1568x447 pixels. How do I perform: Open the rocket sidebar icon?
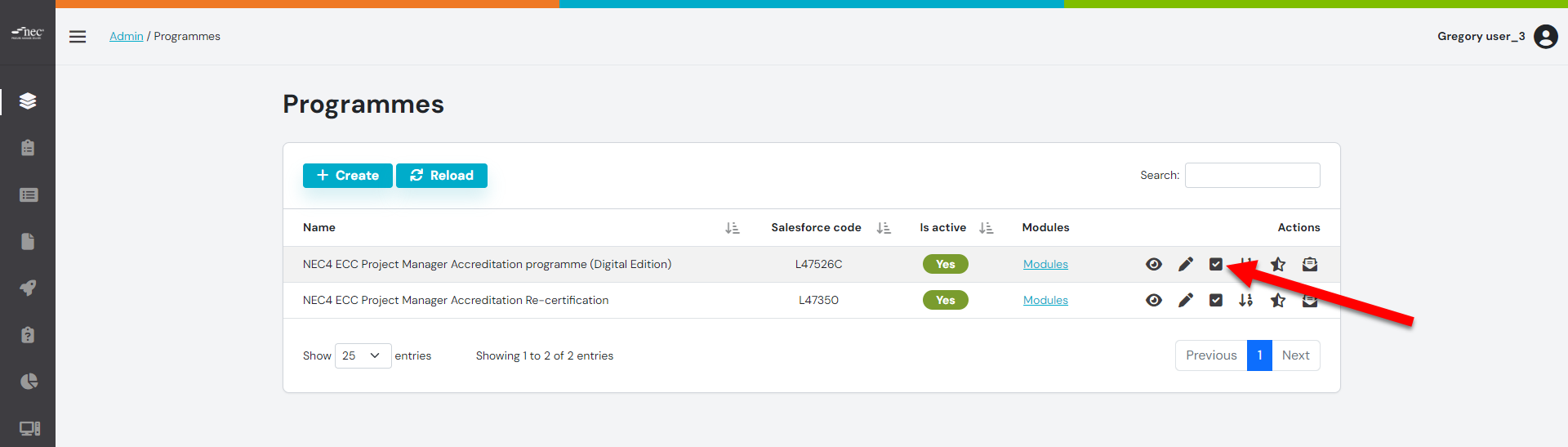click(x=28, y=288)
